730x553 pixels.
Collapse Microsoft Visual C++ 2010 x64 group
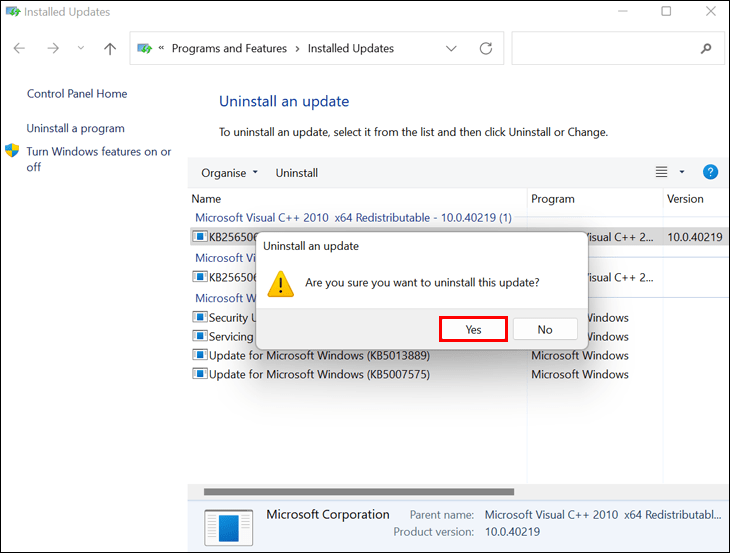click(x=353, y=217)
